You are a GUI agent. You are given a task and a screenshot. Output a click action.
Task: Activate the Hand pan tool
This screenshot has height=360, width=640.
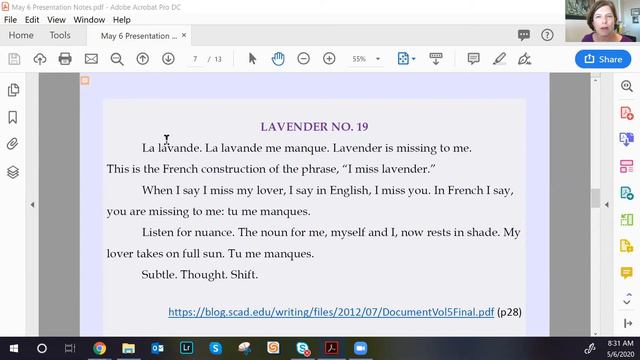tap(278, 59)
